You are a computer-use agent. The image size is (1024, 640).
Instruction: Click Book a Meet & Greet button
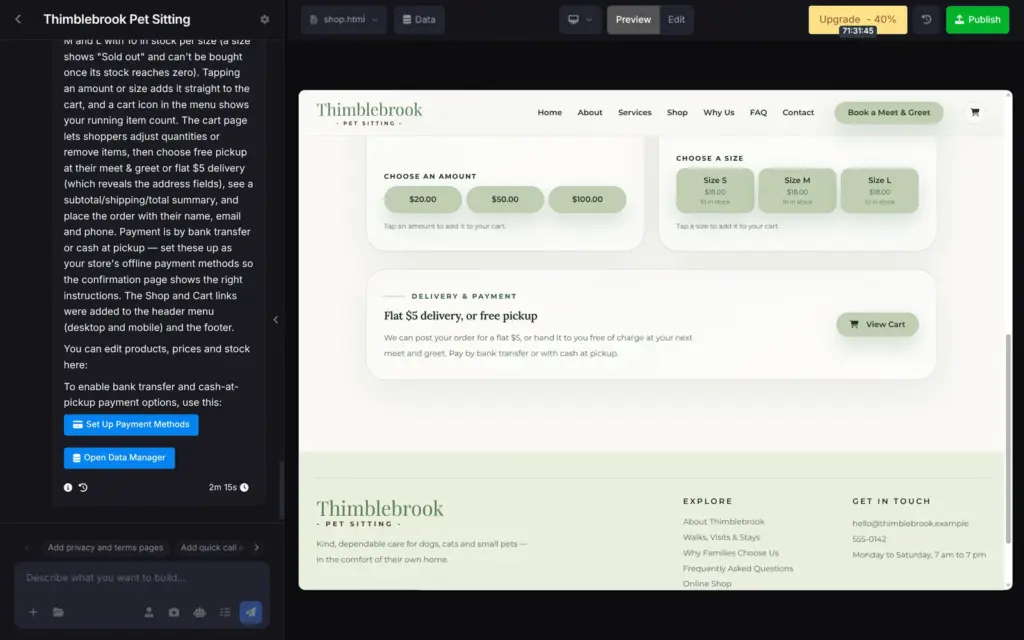(889, 112)
